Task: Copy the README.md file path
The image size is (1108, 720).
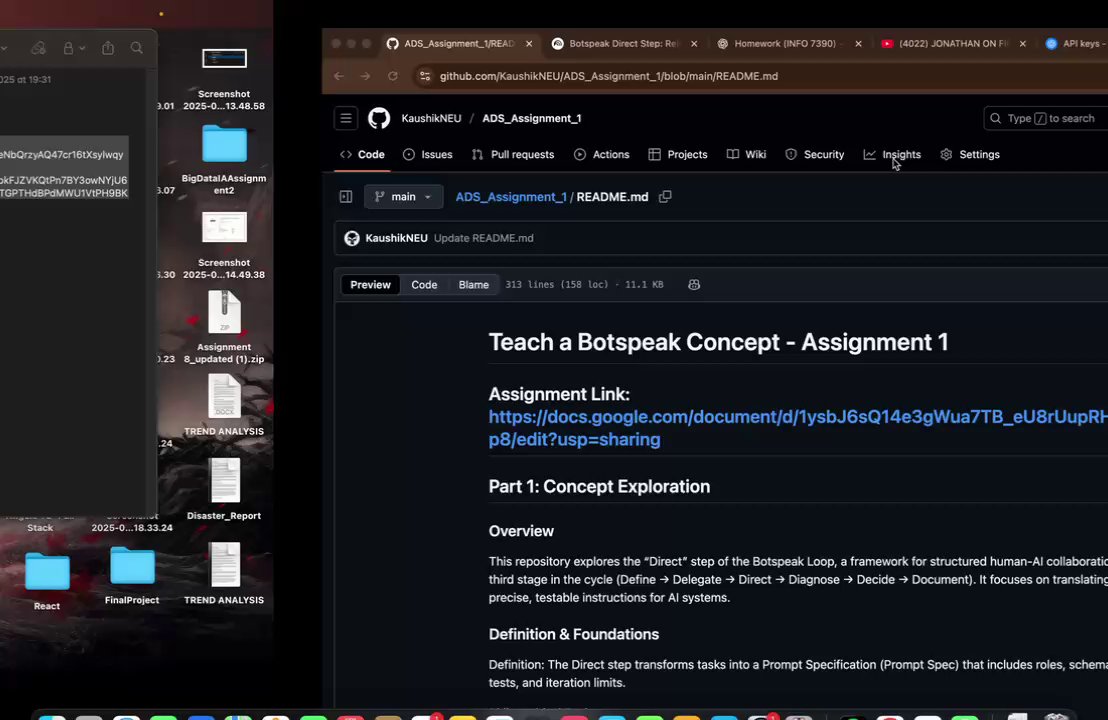Action: [x=665, y=196]
